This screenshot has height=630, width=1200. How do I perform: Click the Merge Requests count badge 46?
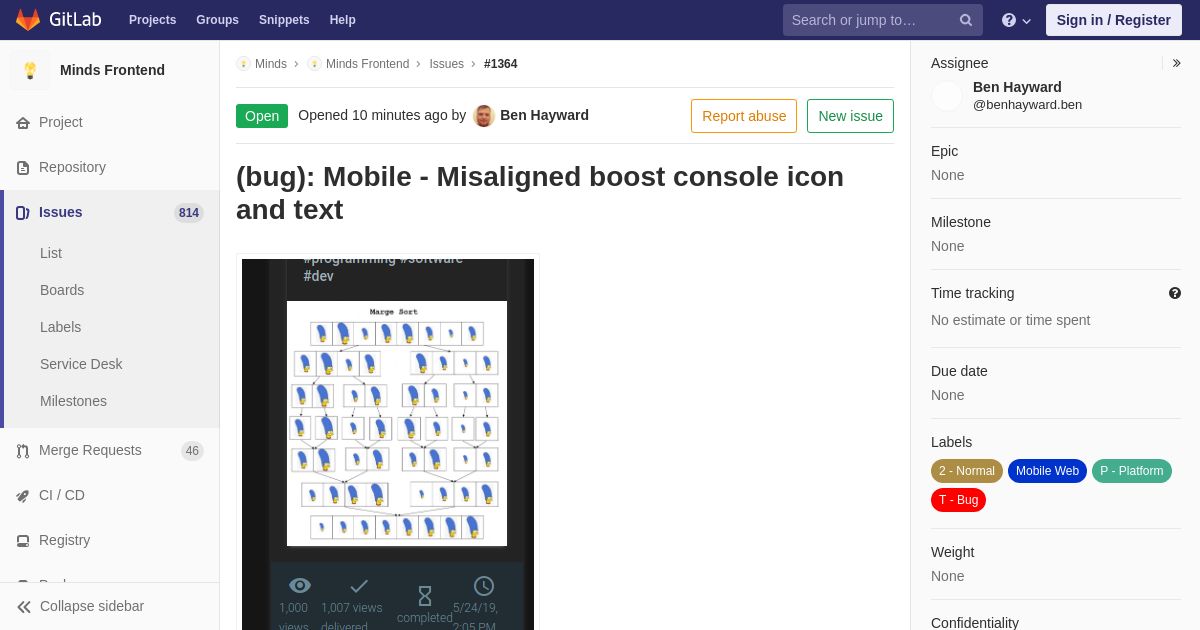point(192,451)
